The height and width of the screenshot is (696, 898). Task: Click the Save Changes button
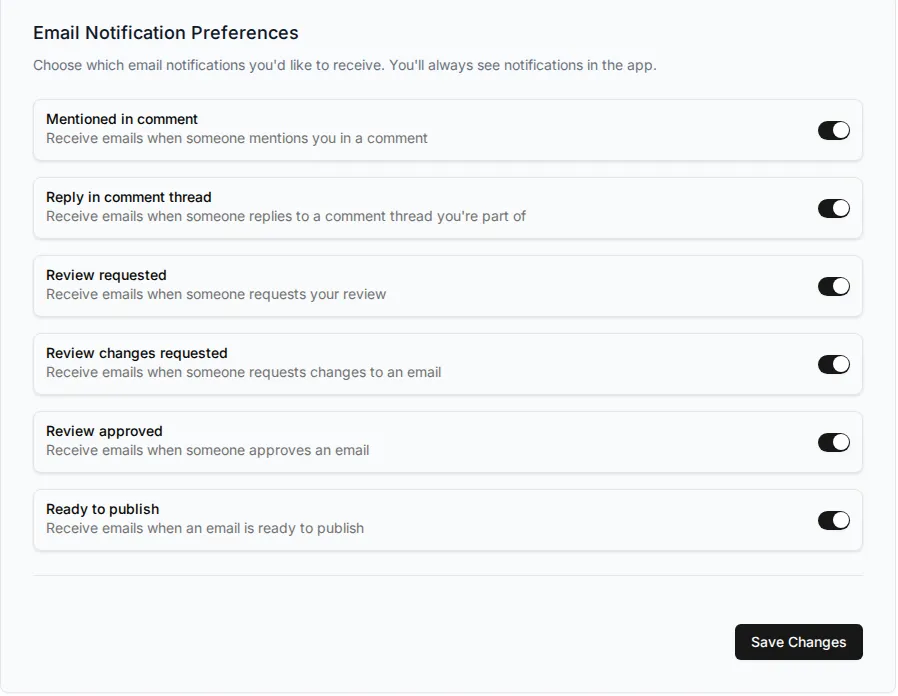tap(799, 643)
